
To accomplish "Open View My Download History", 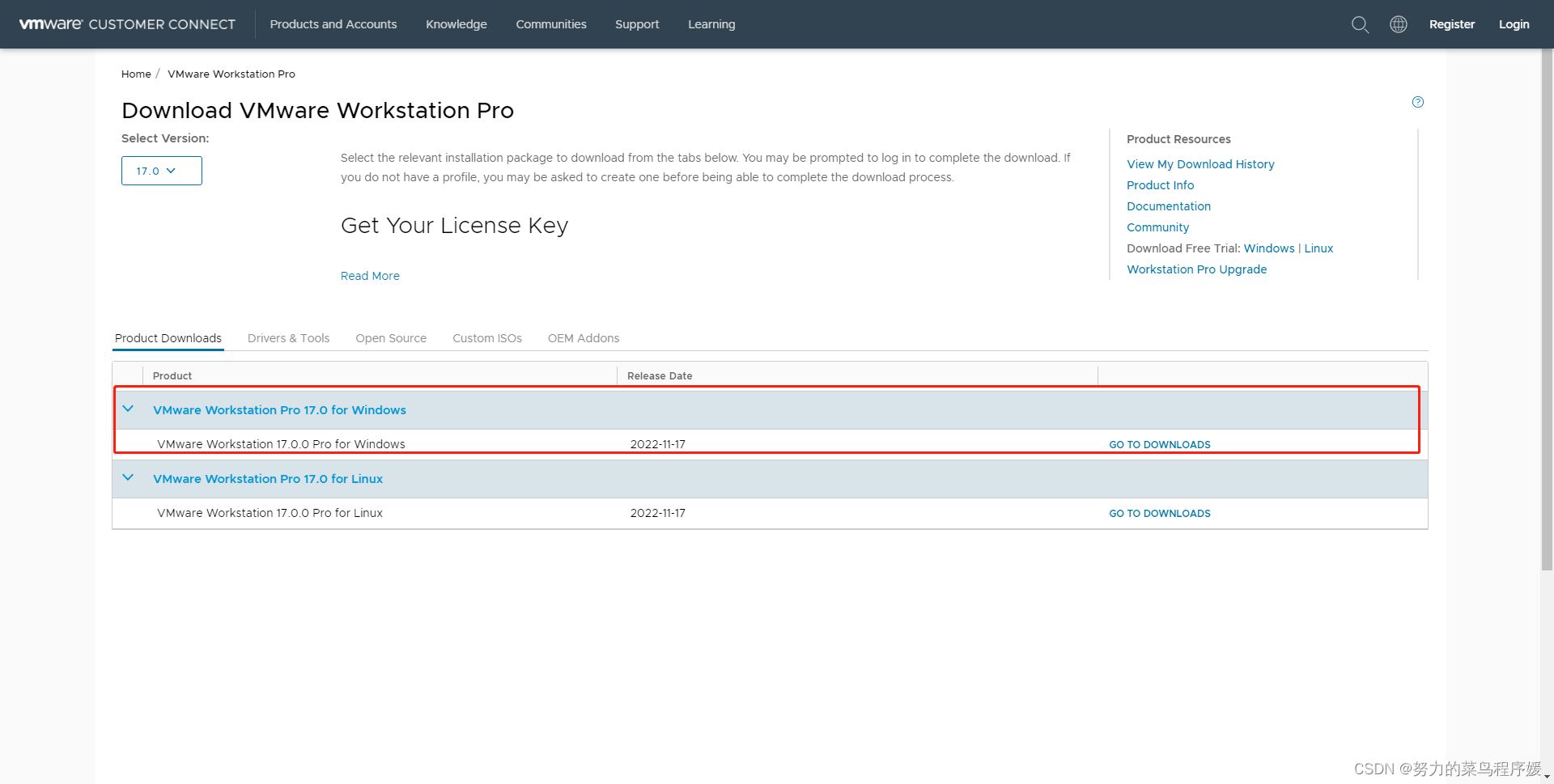I will click(x=1200, y=164).
